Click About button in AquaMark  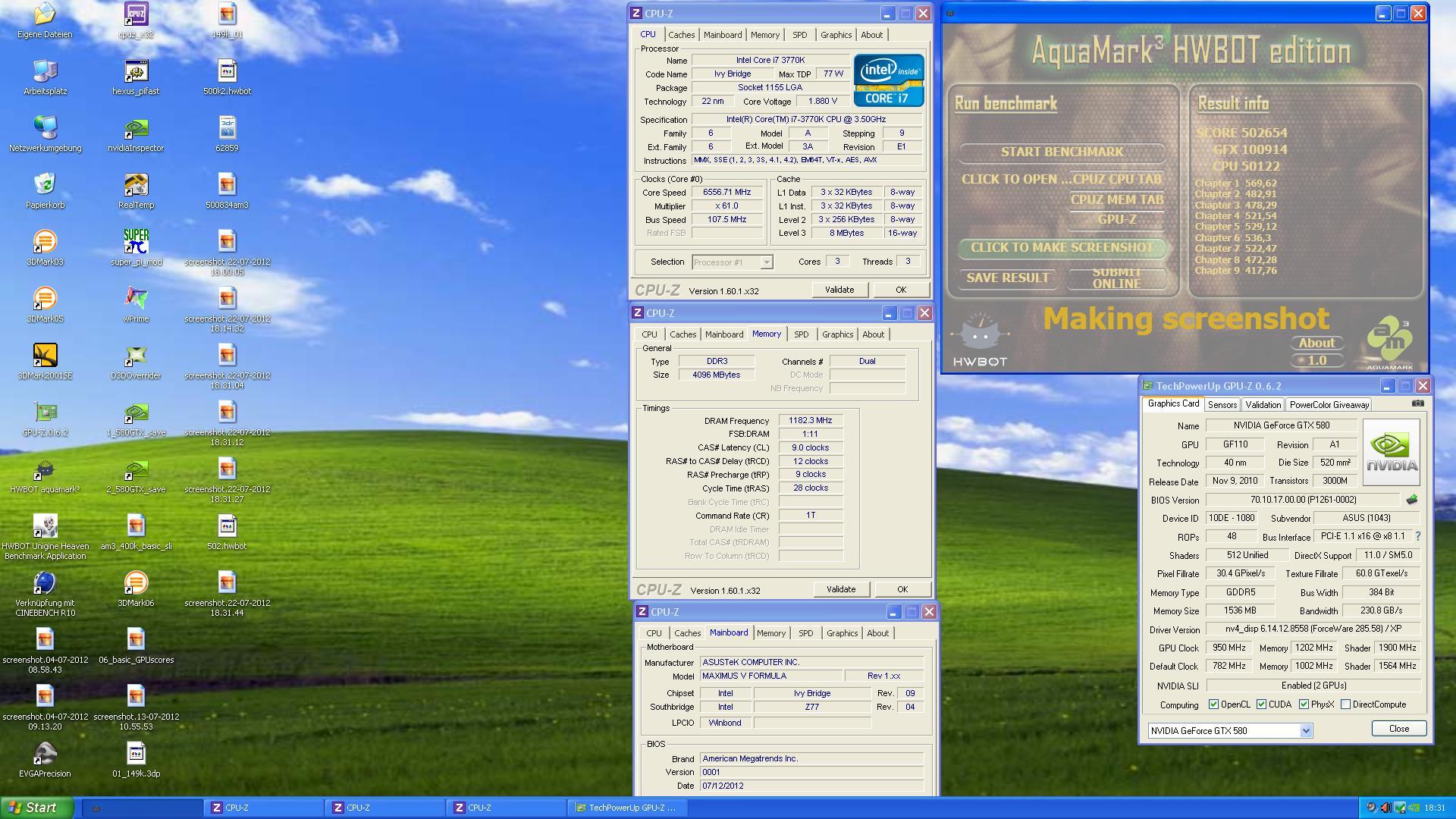(1316, 343)
